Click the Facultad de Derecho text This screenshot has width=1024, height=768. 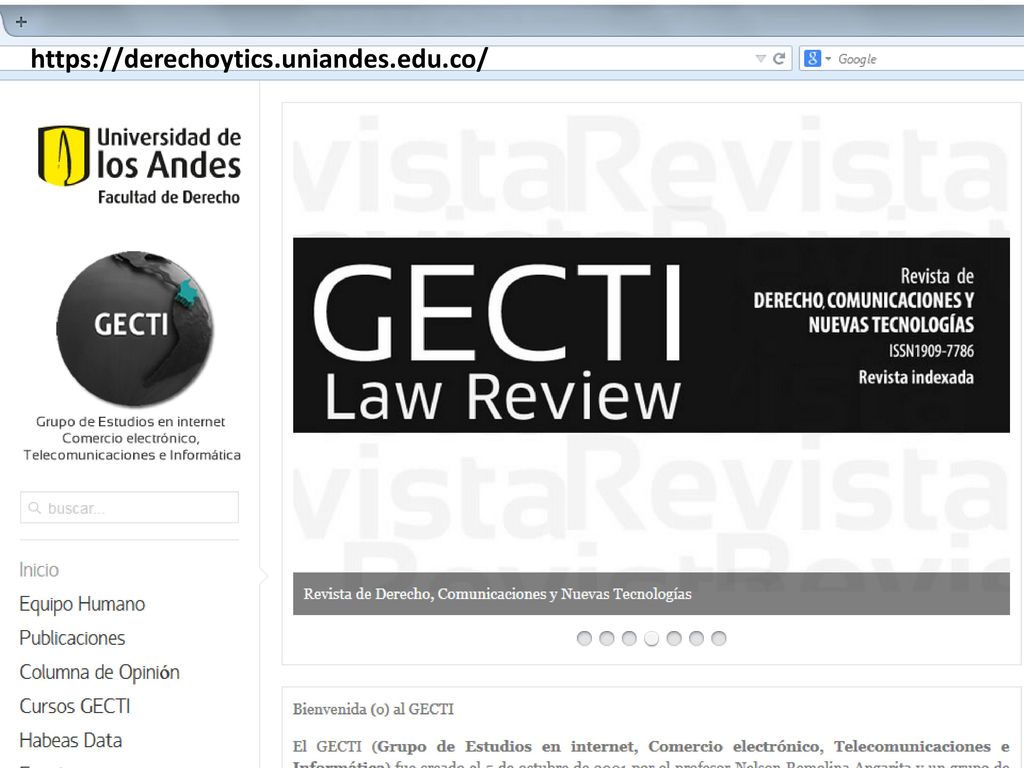coord(168,197)
